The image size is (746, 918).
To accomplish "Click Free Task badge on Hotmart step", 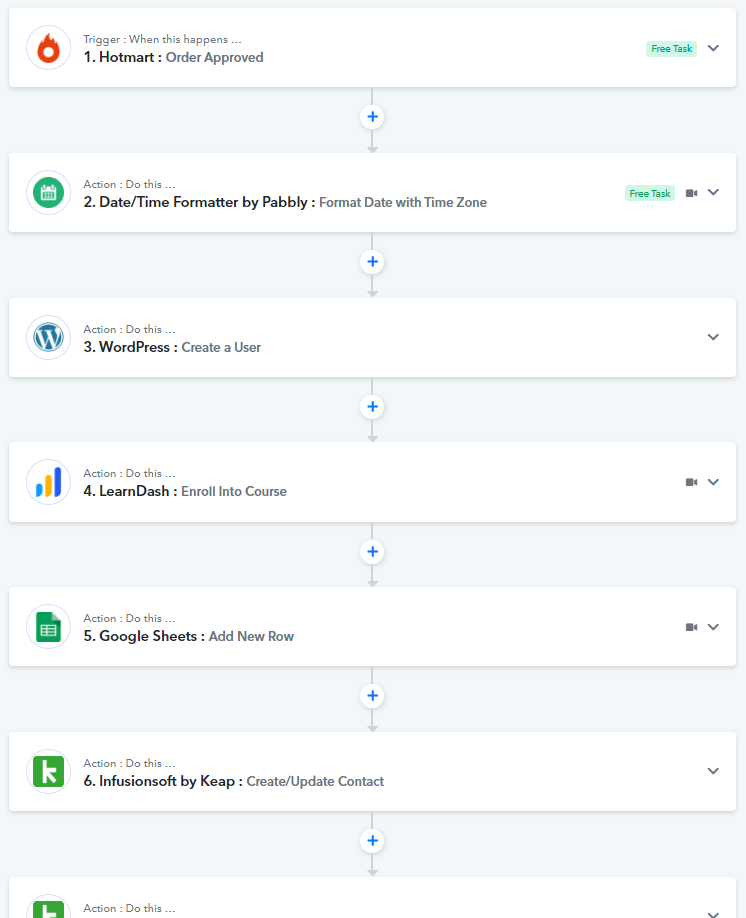I will [672, 49].
